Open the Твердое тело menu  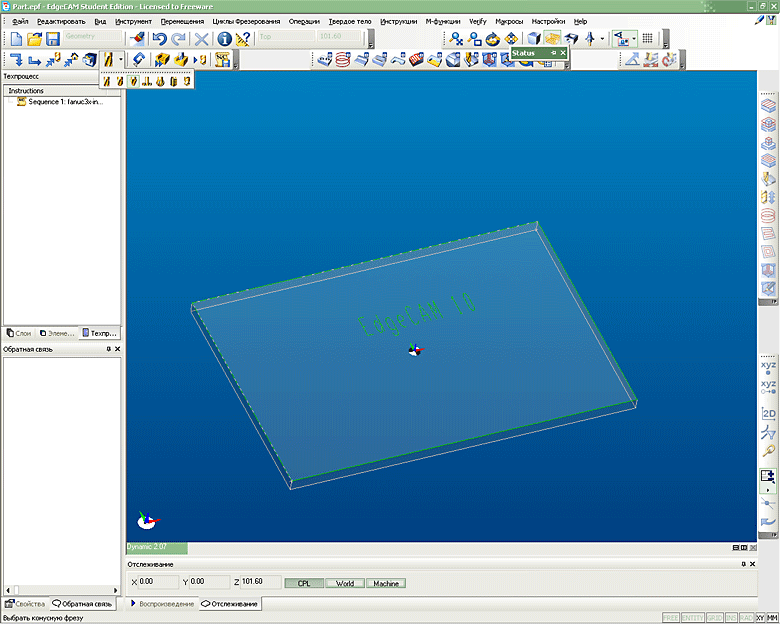[x=350, y=21]
